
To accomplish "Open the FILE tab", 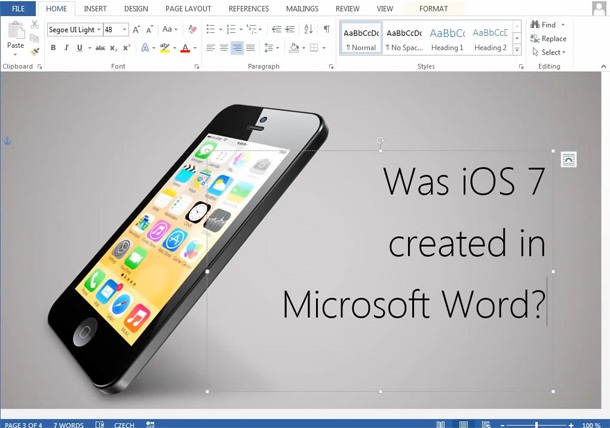I will (18, 9).
